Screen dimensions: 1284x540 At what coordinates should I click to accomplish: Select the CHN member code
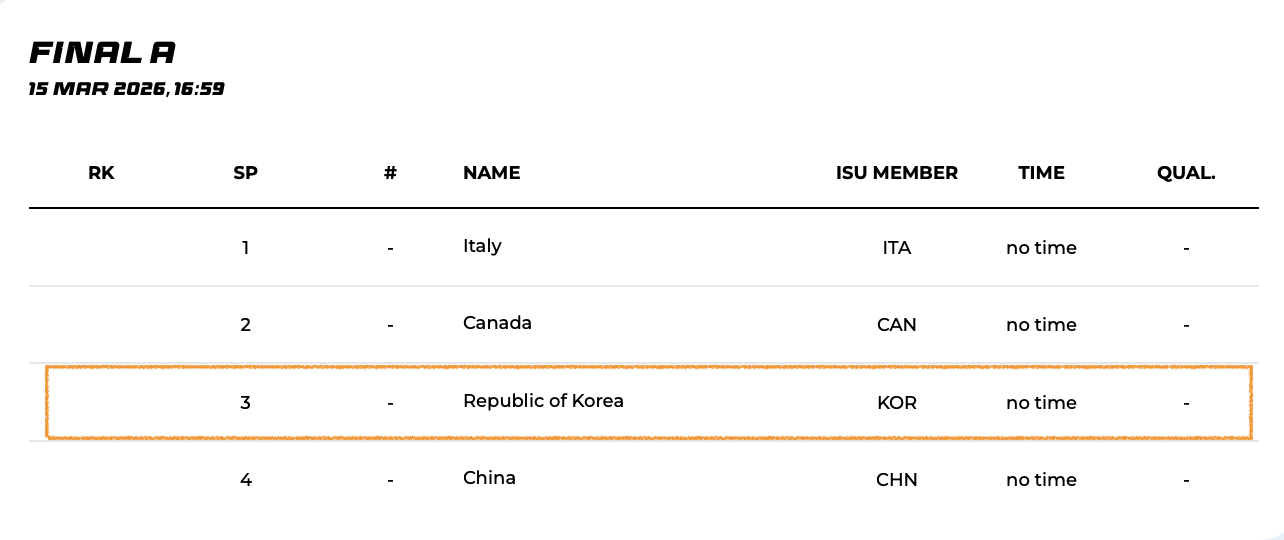coord(896,480)
